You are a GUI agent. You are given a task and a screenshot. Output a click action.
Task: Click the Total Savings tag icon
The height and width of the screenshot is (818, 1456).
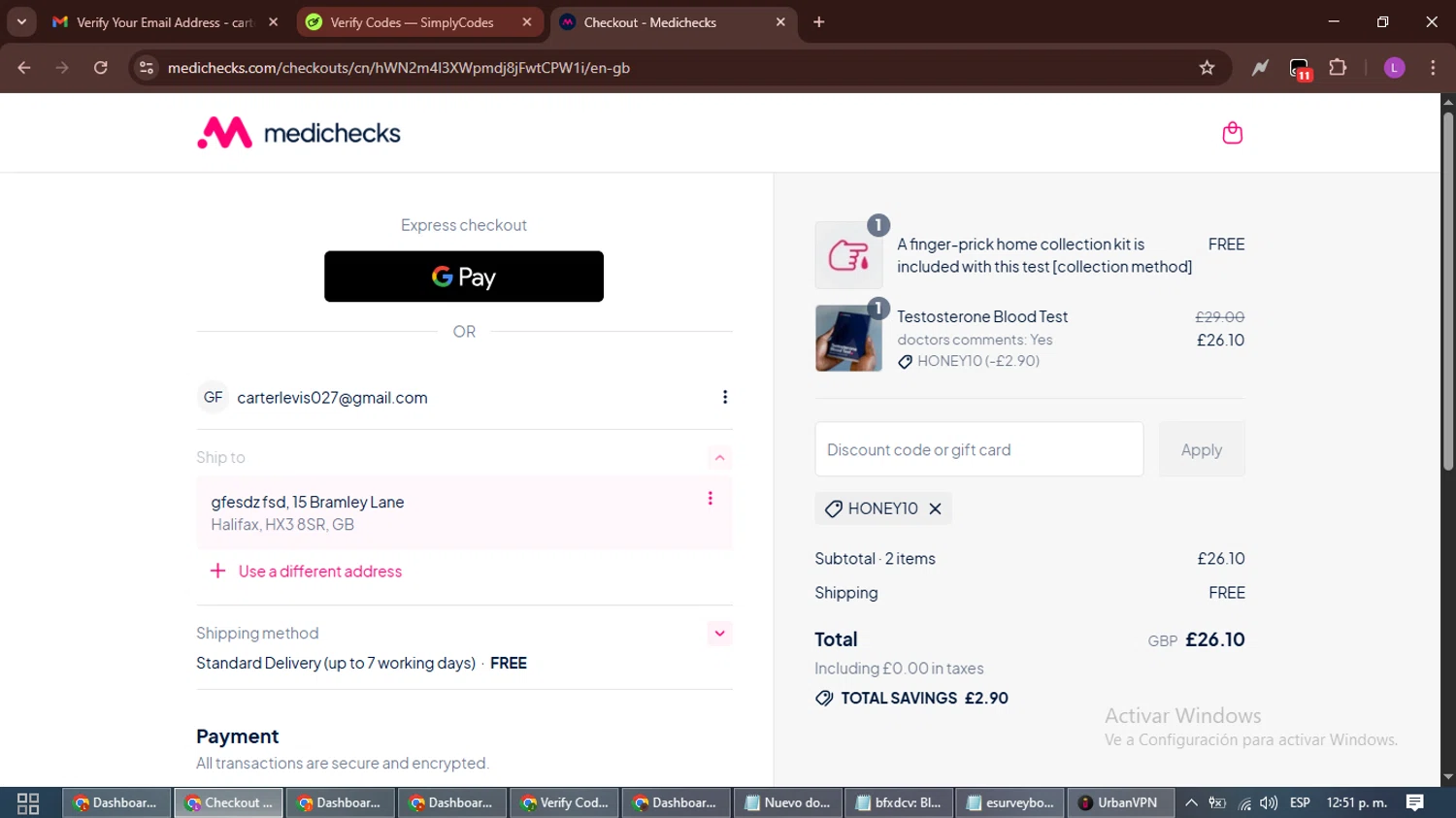824,699
